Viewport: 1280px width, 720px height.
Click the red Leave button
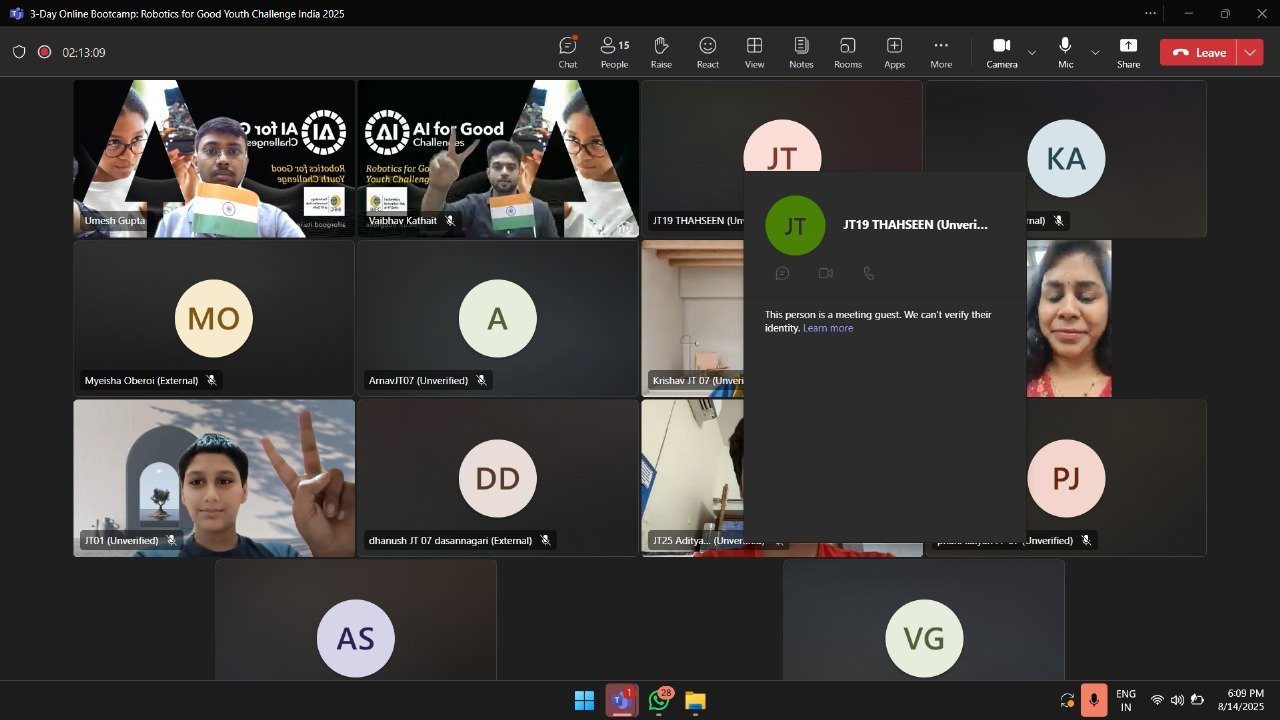point(1198,53)
